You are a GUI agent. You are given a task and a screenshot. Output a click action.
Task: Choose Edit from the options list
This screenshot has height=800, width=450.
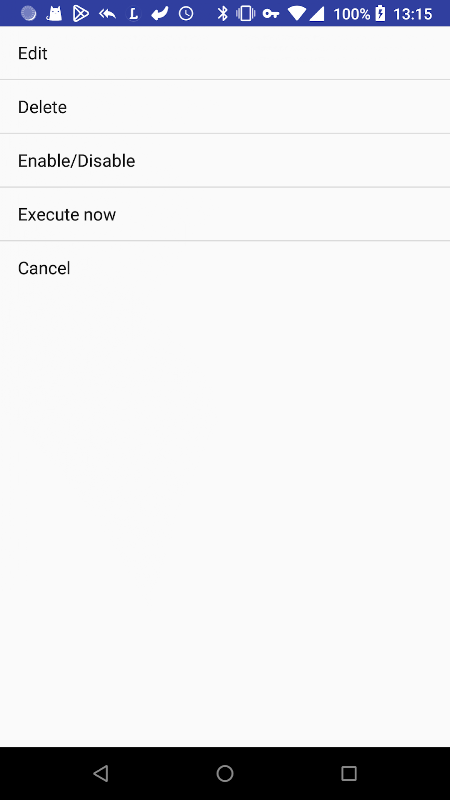(225, 53)
